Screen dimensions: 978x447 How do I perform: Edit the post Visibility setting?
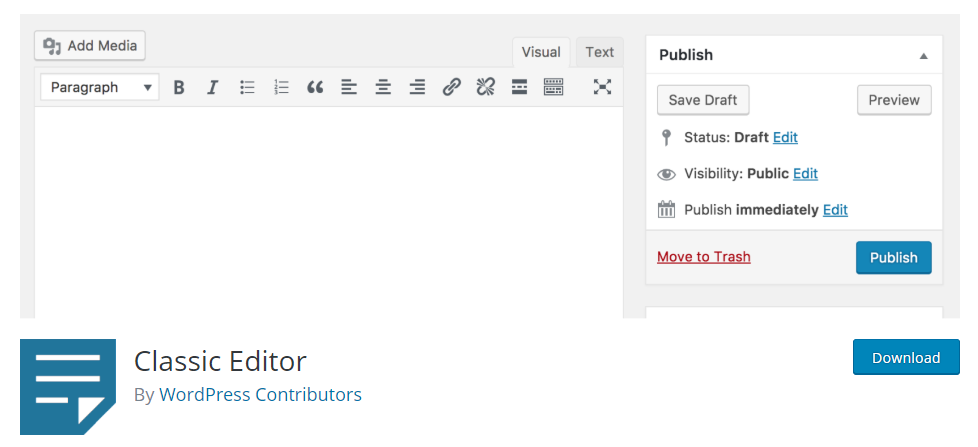coord(805,174)
